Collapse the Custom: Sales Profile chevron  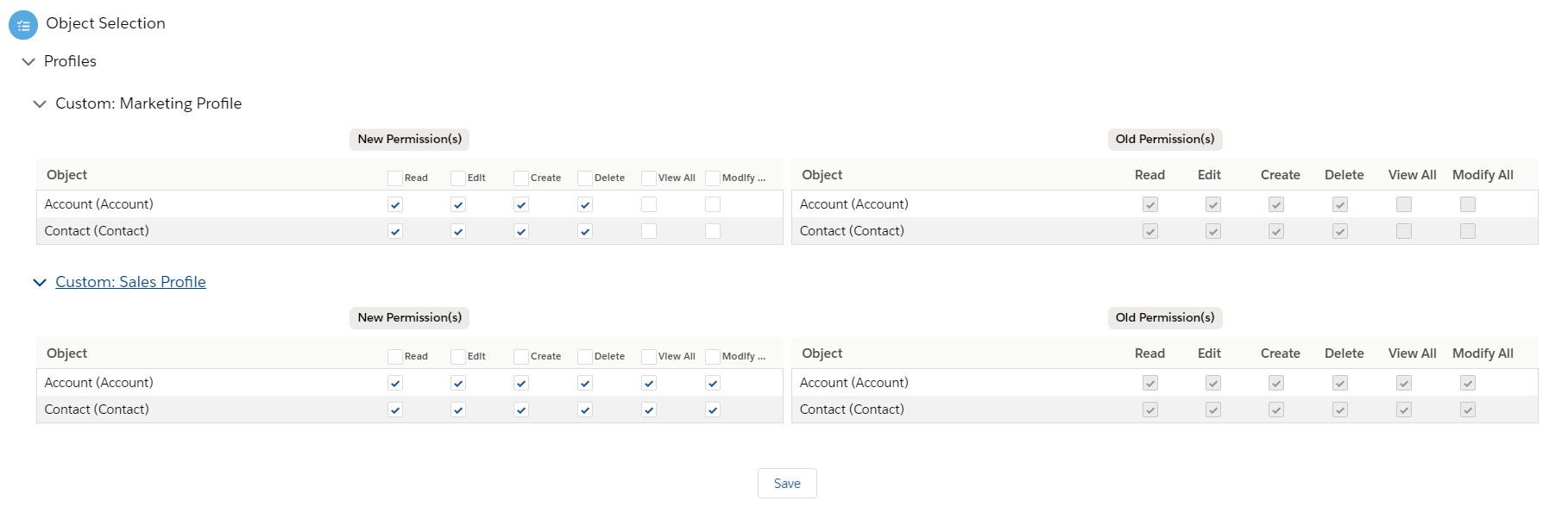[x=40, y=283]
